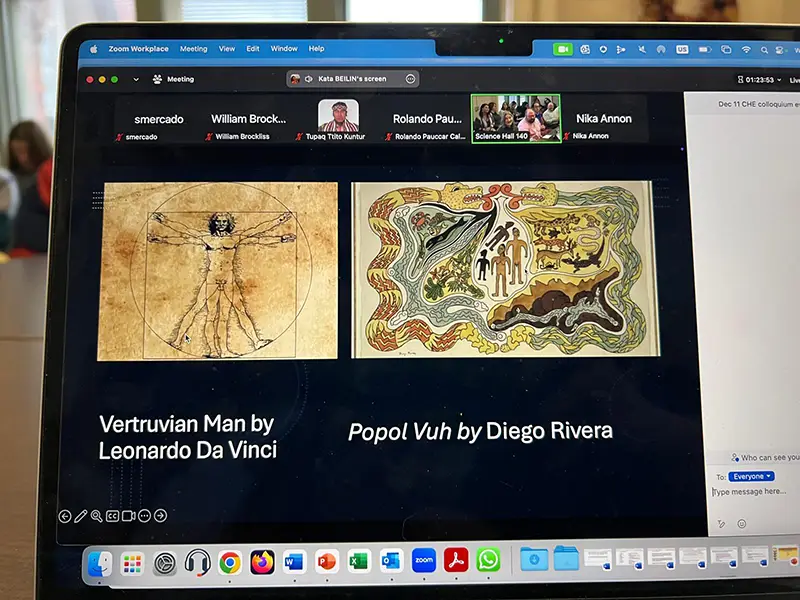Open Zoom Workplace app menu
Screen dimensions: 800x600
(138, 49)
